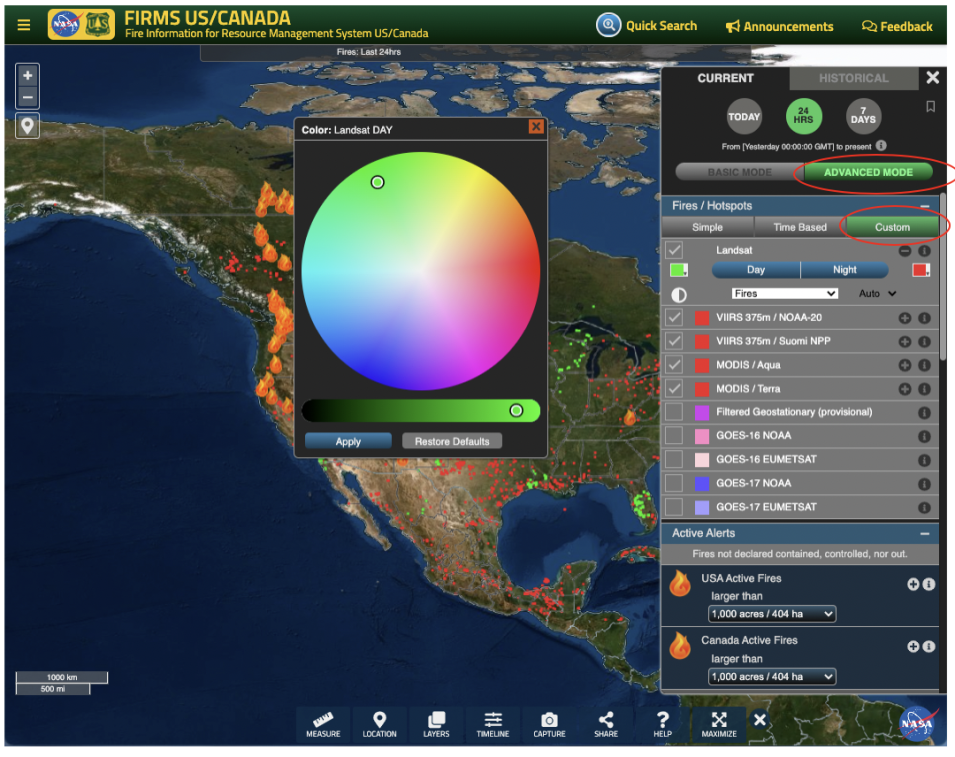
Task: Show GOES-17 EUMETSAT info
Action: (925, 508)
